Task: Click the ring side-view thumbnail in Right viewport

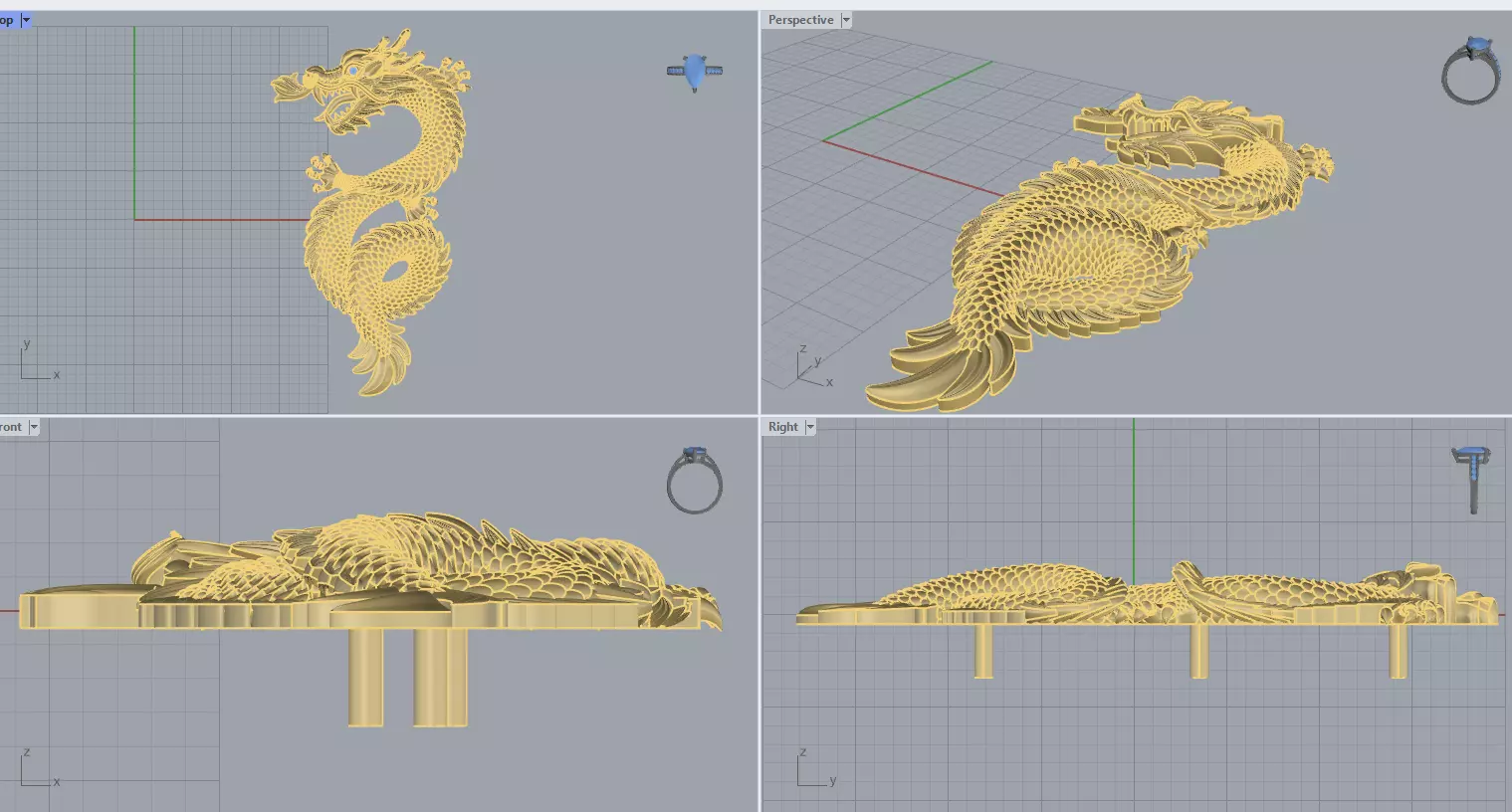Action: tap(1471, 480)
